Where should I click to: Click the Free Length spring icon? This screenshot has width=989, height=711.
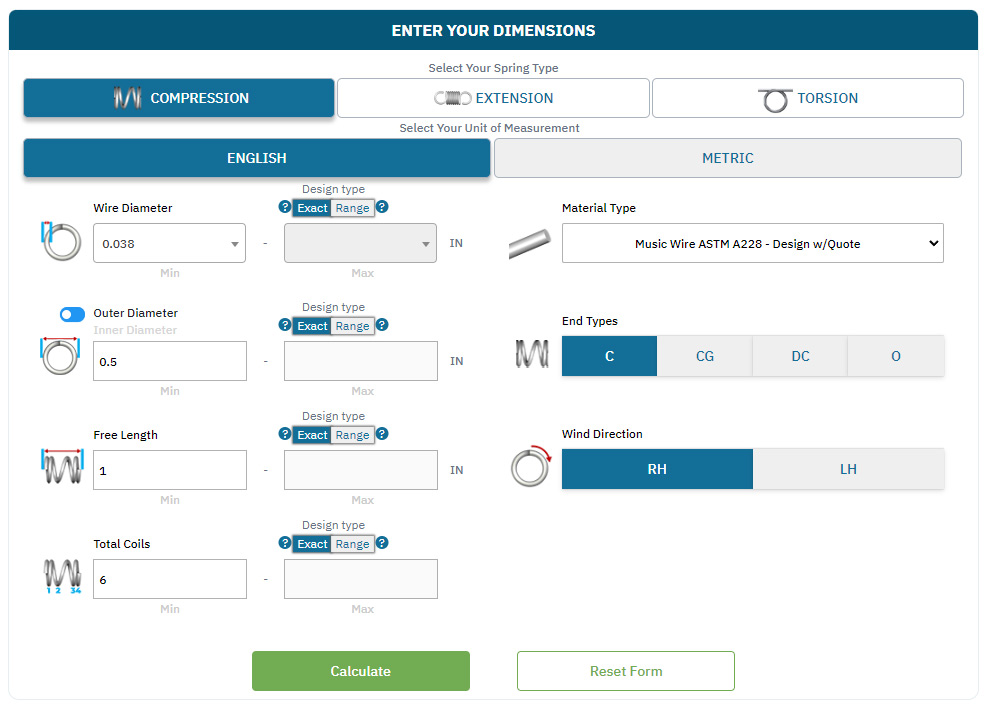(x=61, y=468)
